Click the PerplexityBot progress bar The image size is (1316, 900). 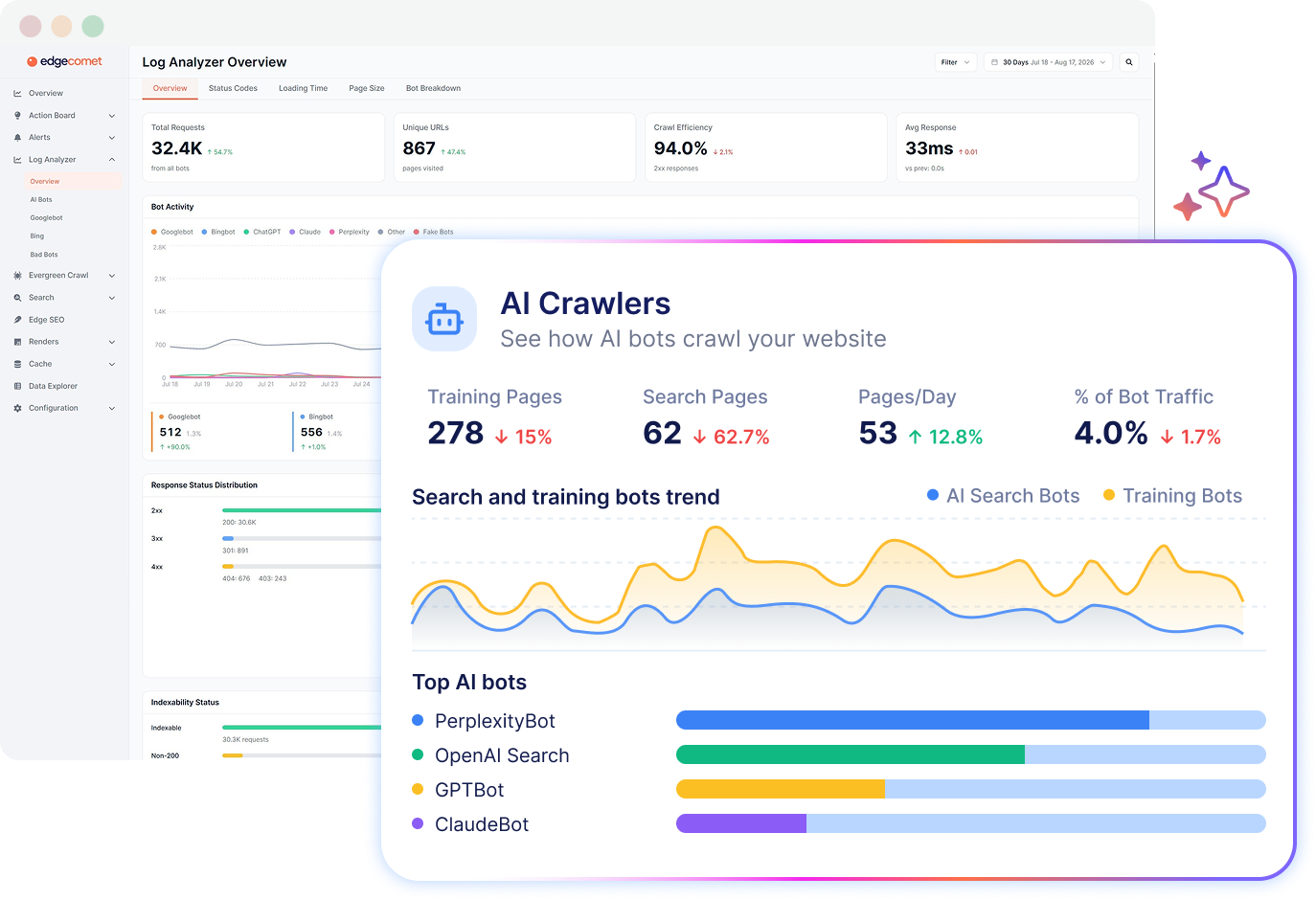coord(971,720)
